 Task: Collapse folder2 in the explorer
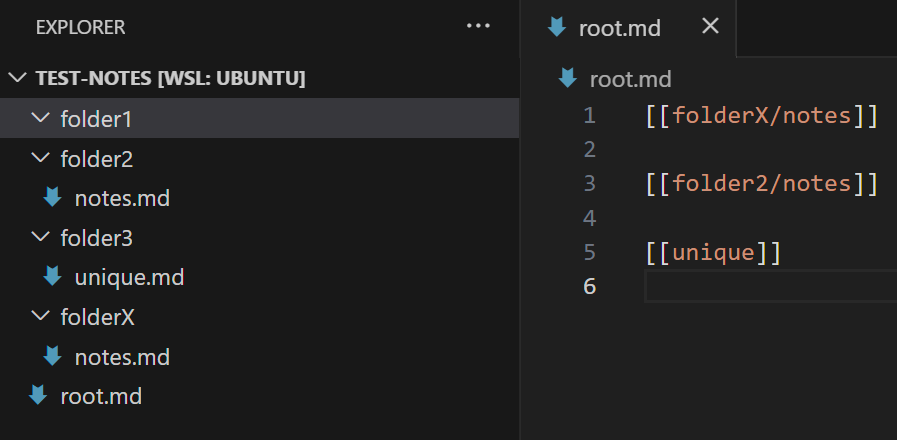[x=40, y=157]
